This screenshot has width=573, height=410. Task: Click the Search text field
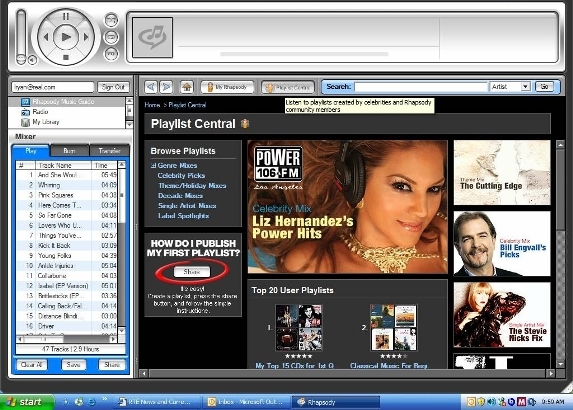coord(421,87)
